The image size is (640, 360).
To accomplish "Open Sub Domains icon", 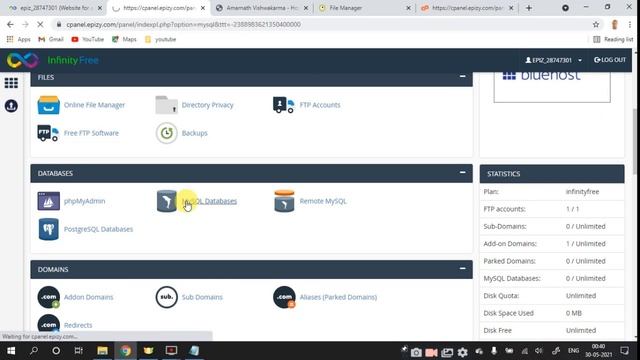I will click(167, 297).
